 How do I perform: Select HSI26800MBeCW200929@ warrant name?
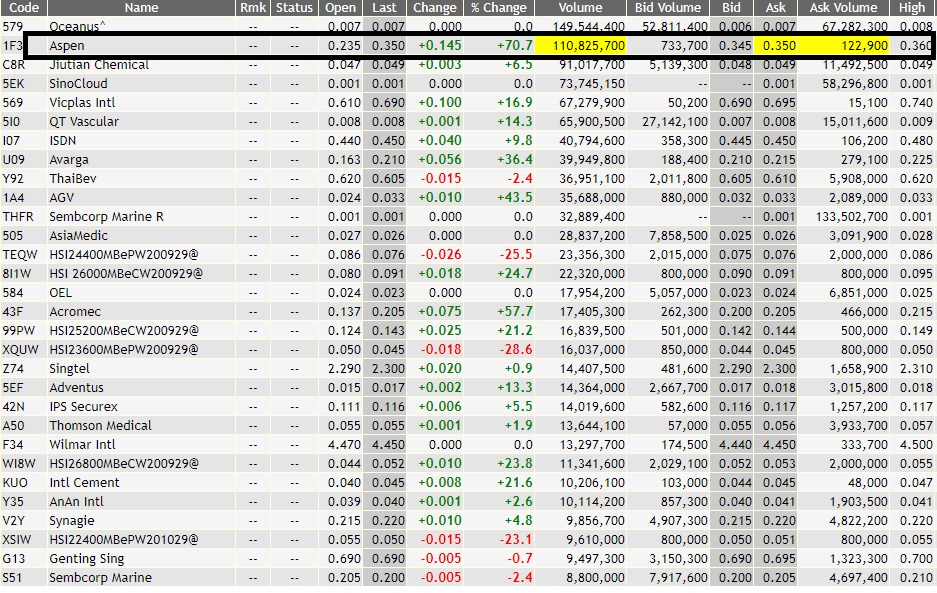click(x=124, y=464)
